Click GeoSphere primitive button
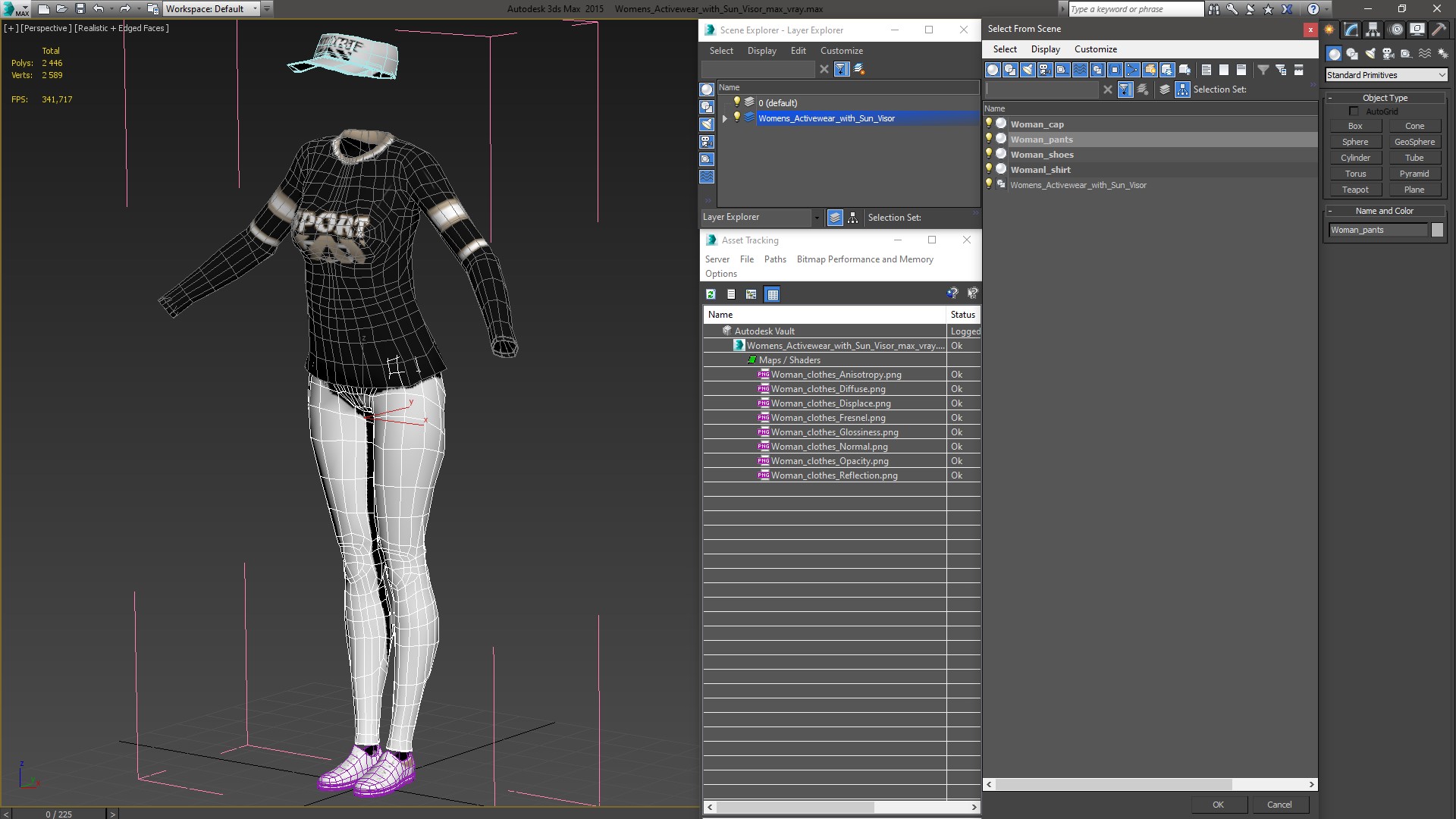Image resolution: width=1456 pixels, height=819 pixels. coord(1414,142)
